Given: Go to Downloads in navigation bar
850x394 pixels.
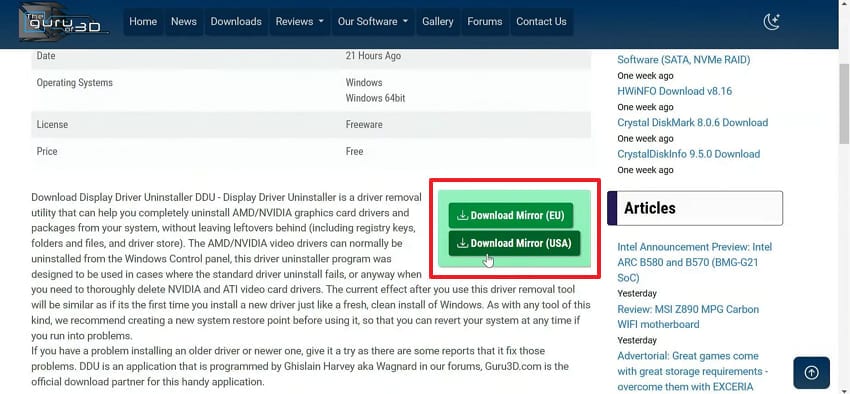Looking at the screenshot, I should pos(236,22).
